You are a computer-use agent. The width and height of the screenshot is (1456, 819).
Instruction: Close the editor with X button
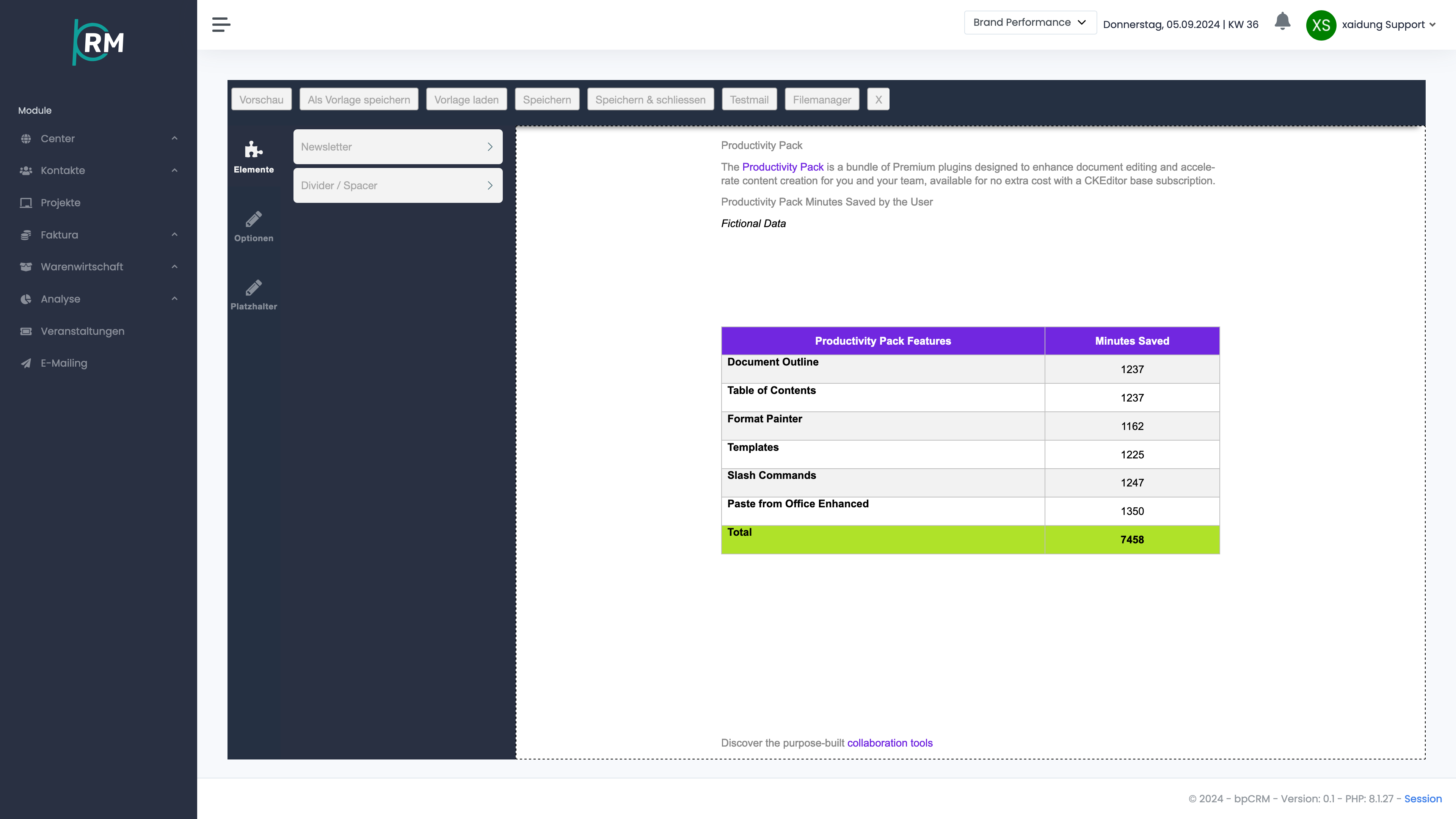[x=879, y=99]
